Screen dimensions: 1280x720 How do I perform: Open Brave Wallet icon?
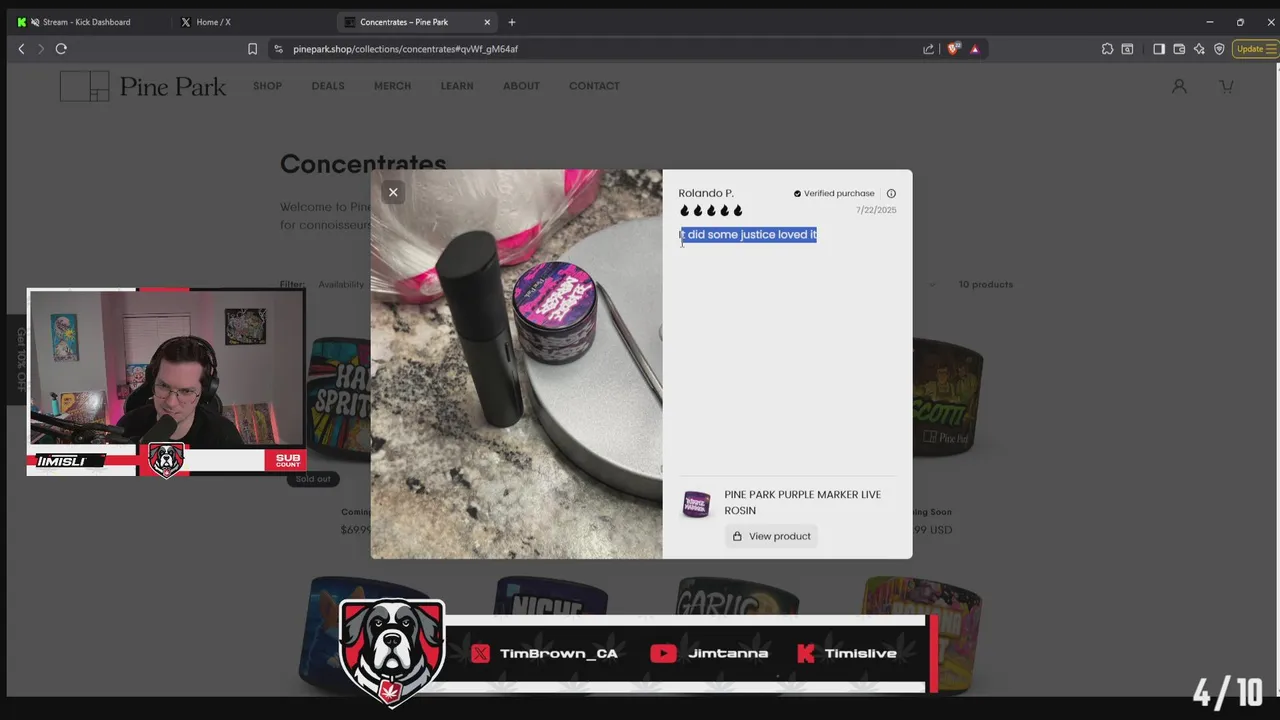tap(1179, 49)
